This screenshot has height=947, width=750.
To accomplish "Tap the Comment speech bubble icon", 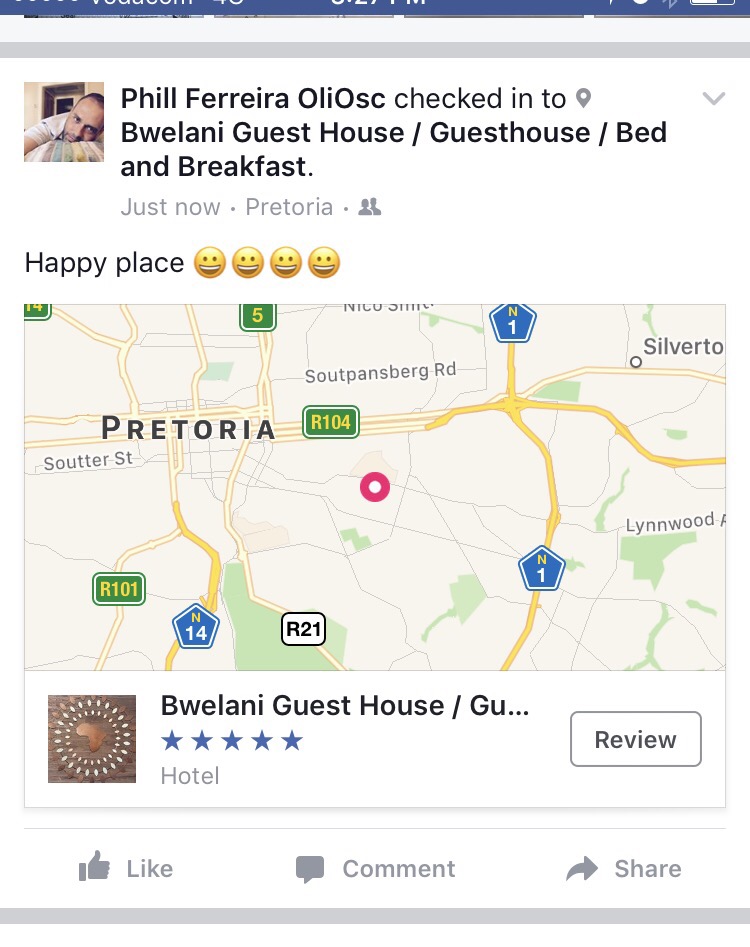I will (310, 869).
